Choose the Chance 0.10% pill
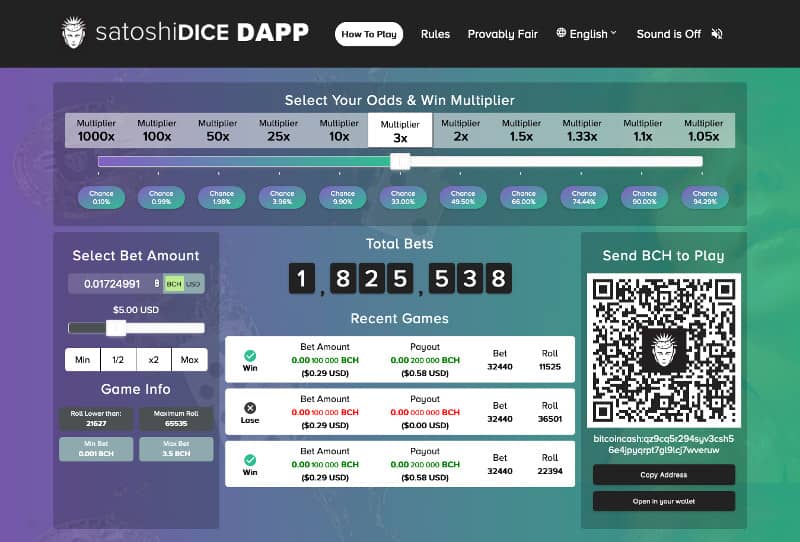 click(x=101, y=198)
